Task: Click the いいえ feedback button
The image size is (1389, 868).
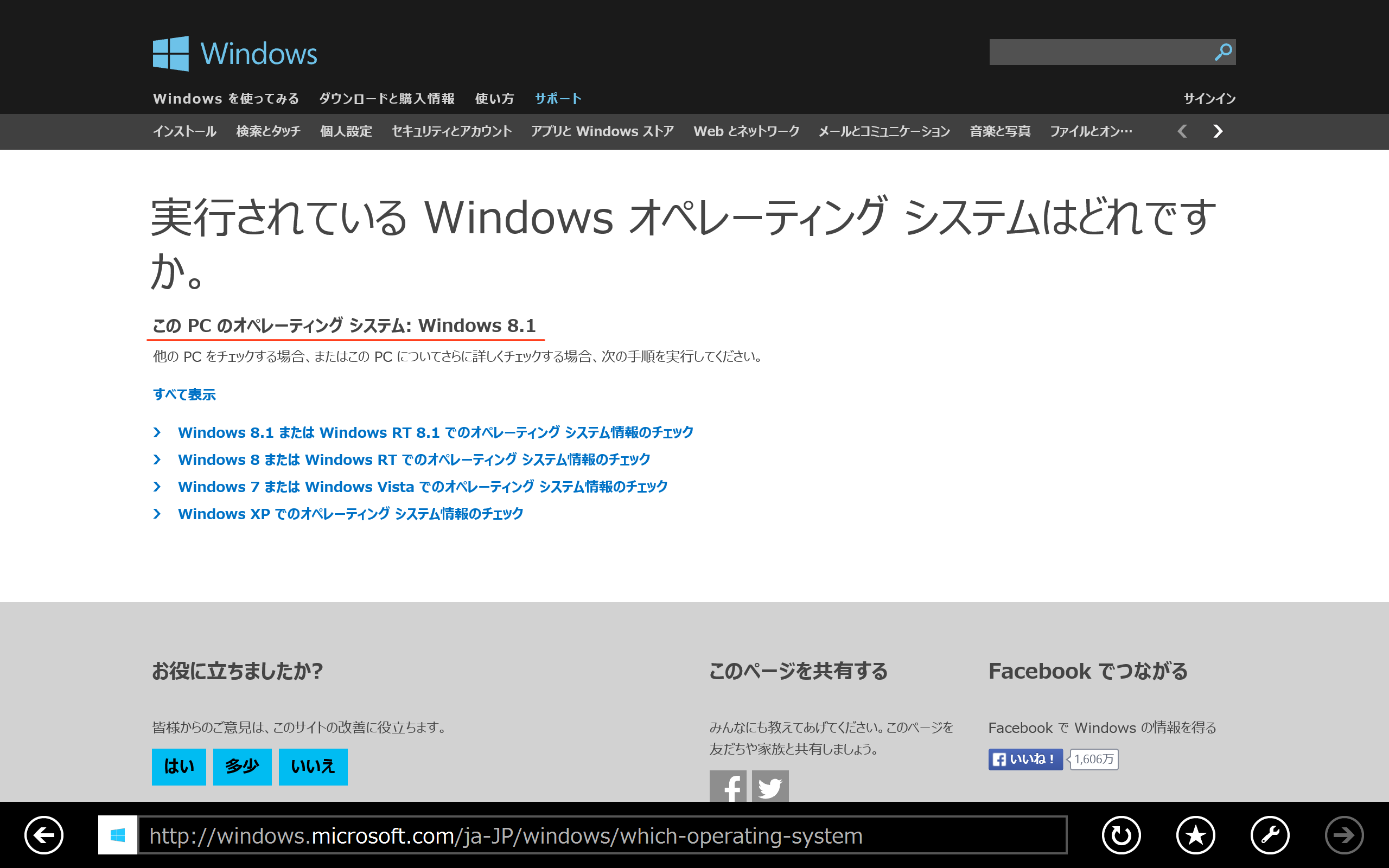Action: tap(313, 767)
